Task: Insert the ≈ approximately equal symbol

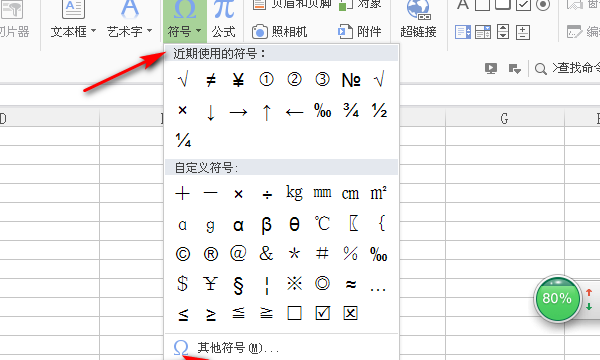Action: point(351,284)
